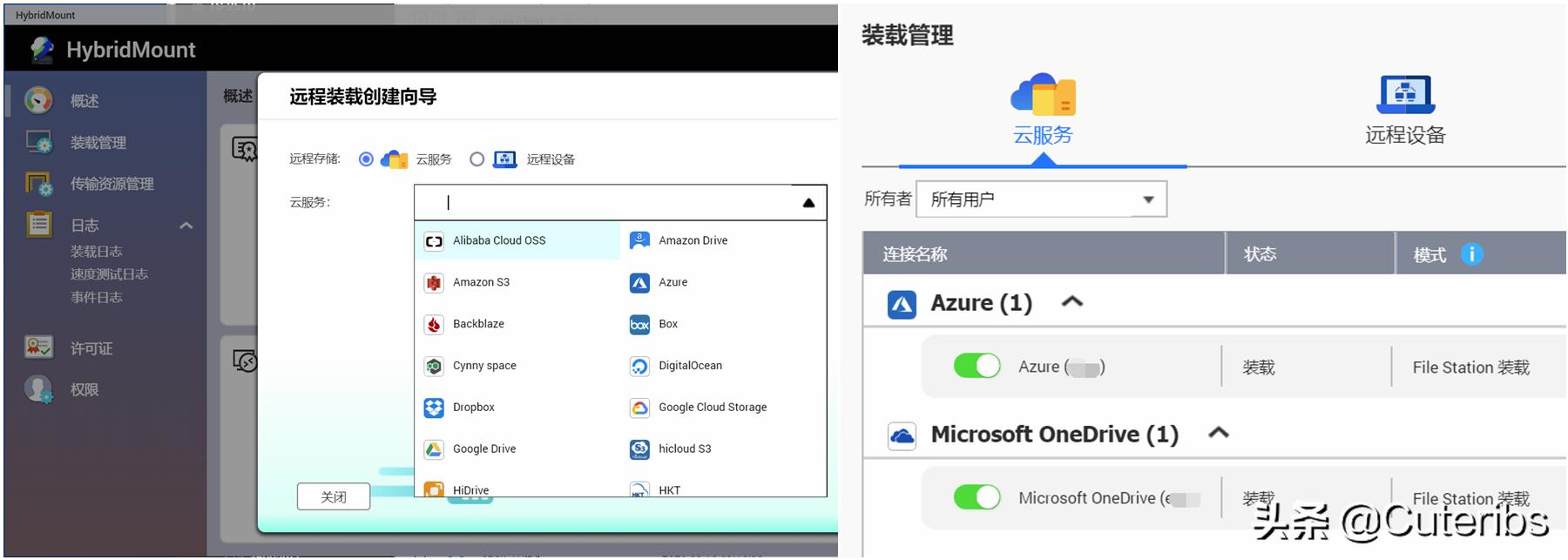This screenshot has width=1568, height=560.
Task: Select the 远程设备 radio button
Action: 476,159
